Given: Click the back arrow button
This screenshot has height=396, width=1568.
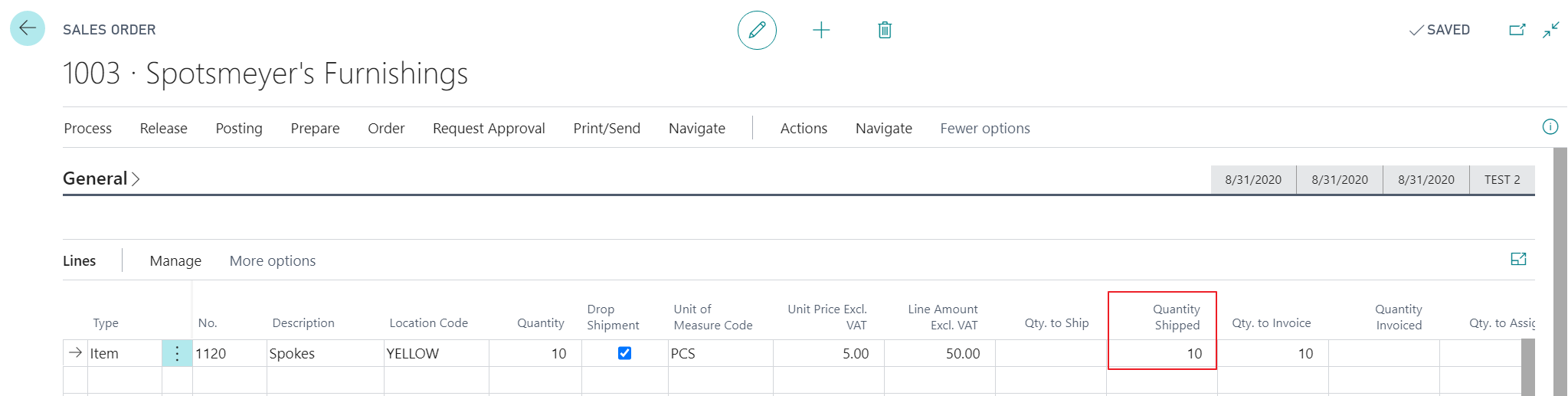Looking at the screenshot, I should coord(28,29).
